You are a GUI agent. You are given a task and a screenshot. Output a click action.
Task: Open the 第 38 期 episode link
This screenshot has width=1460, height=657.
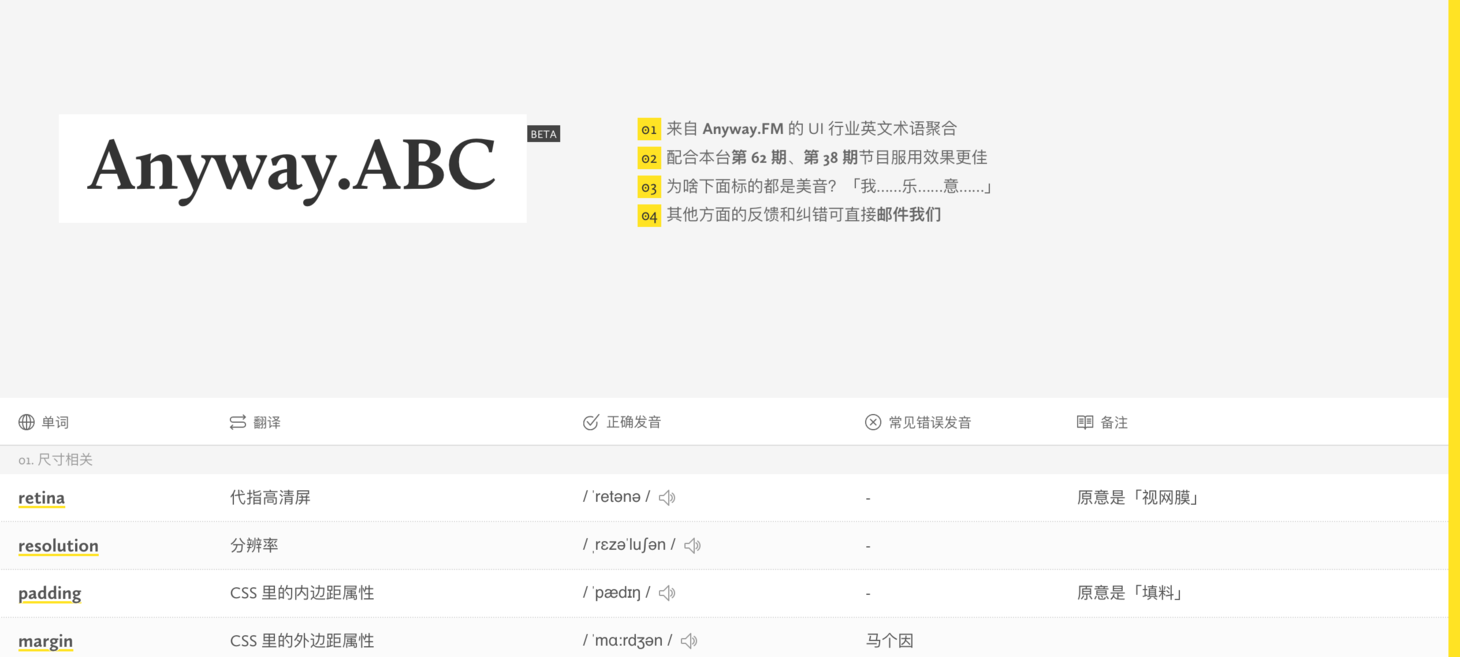(831, 157)
